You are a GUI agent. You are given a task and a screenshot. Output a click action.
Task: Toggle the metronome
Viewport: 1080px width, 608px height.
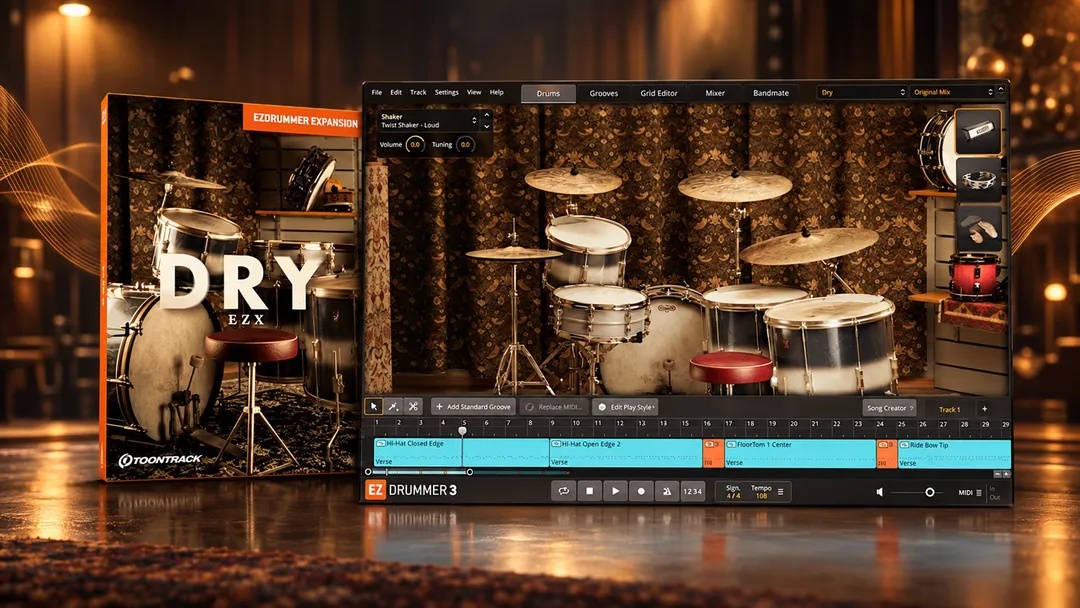[667, 491]
